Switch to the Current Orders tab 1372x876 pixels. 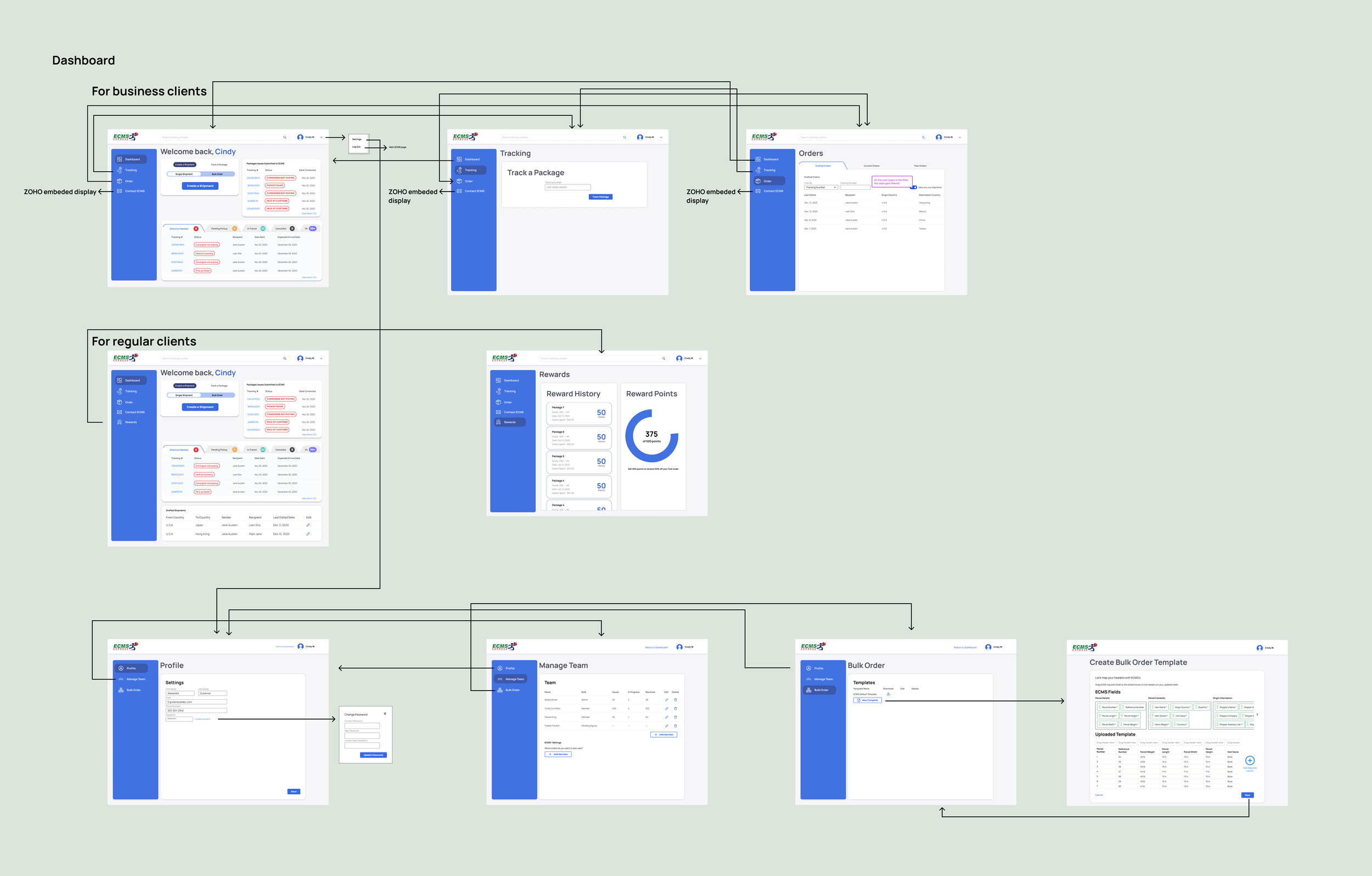point(871,166)
